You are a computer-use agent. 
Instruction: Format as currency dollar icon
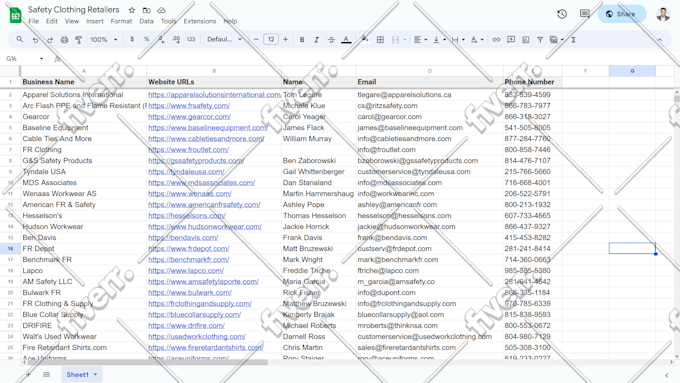pyautogui.click(x=132, y=39)
